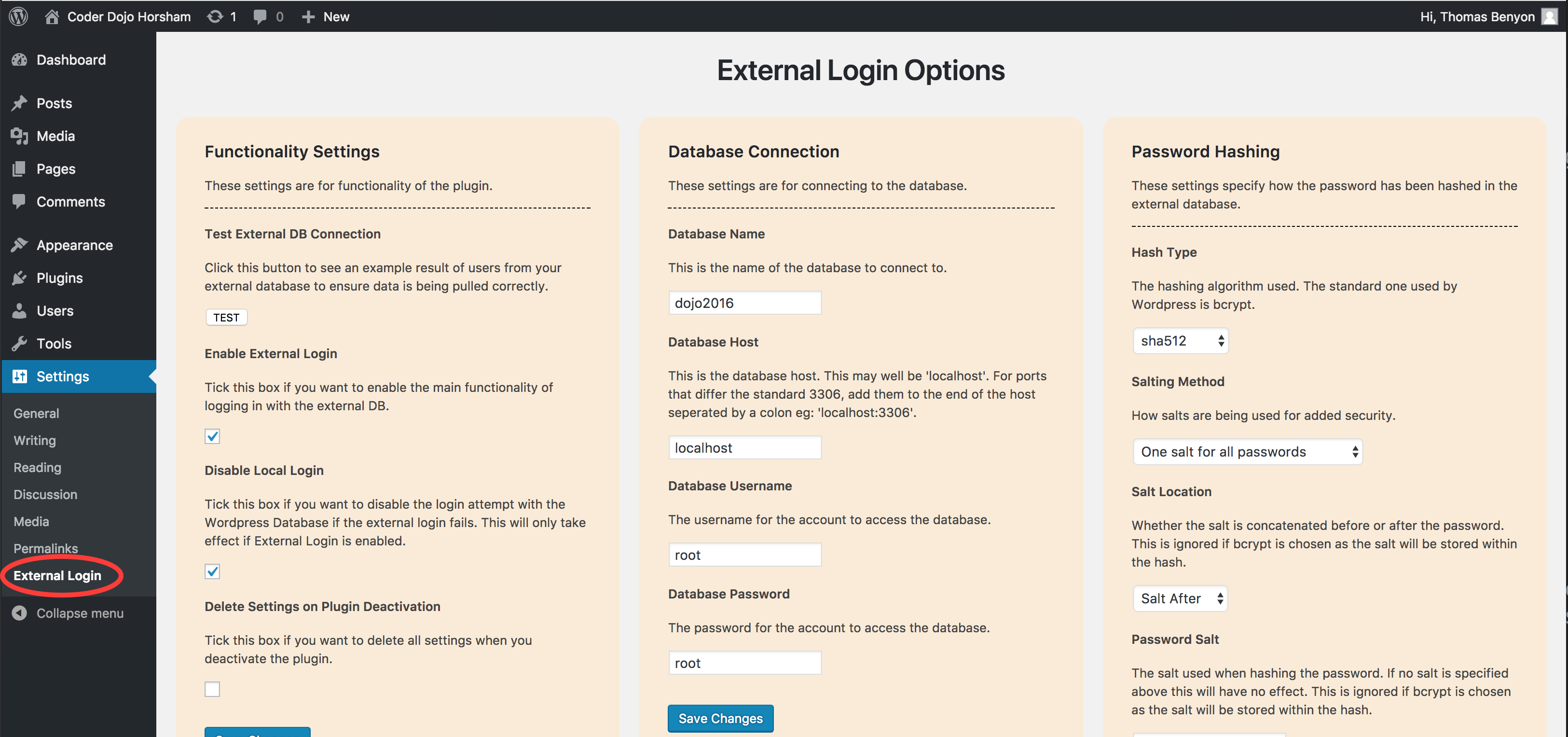
Task: Click the Database Password input field
Action: [745, 663]
